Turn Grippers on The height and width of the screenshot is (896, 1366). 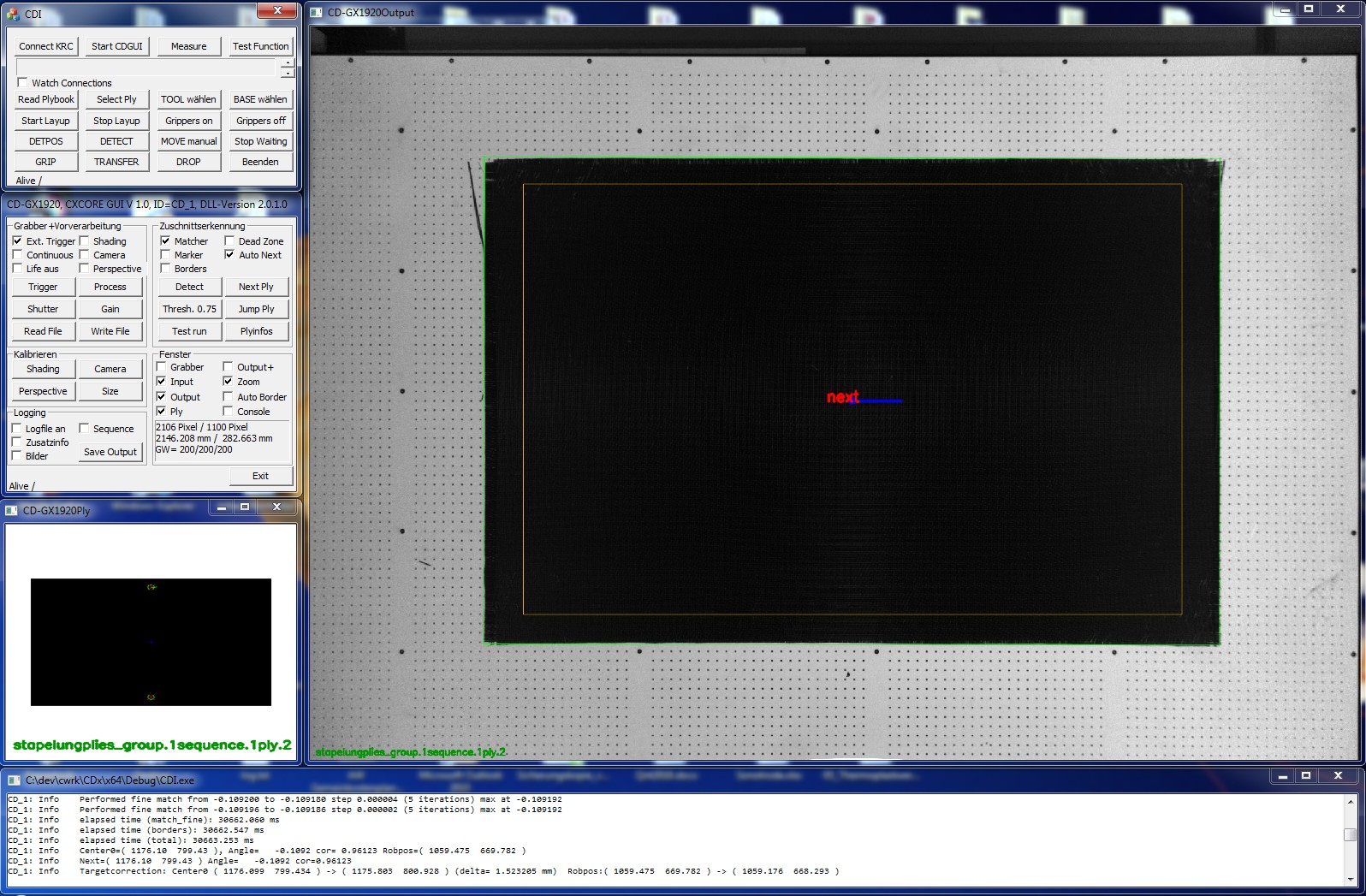tap(188, 121)
